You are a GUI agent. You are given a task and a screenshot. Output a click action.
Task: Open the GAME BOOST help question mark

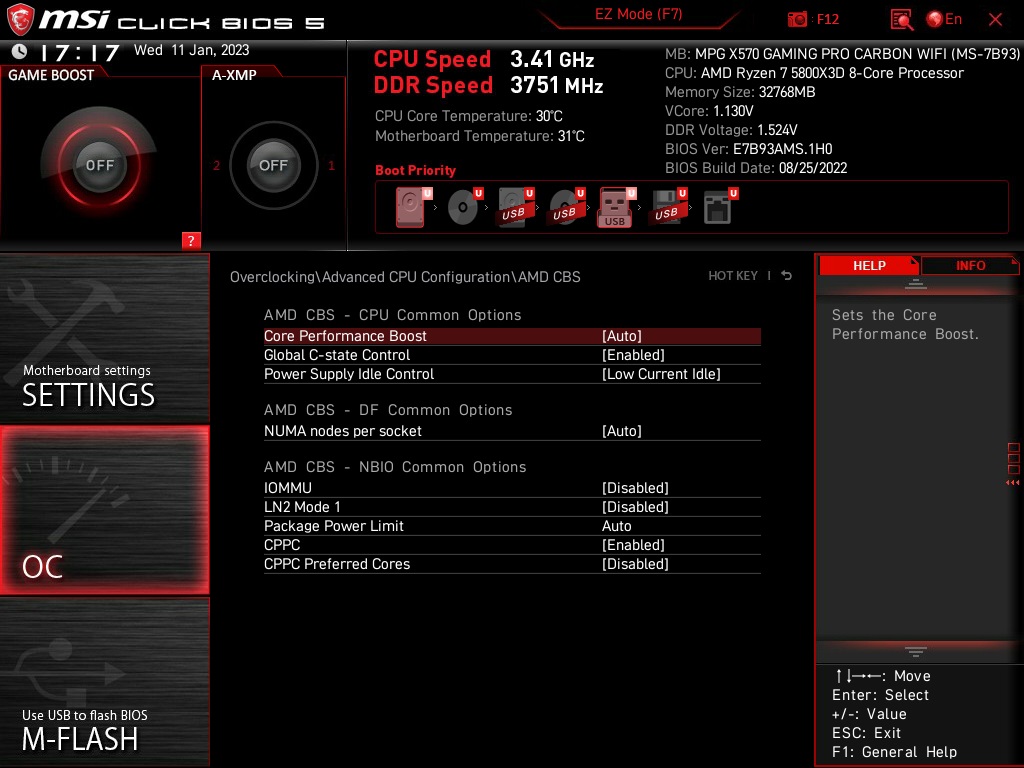click(x=191, y=240)
